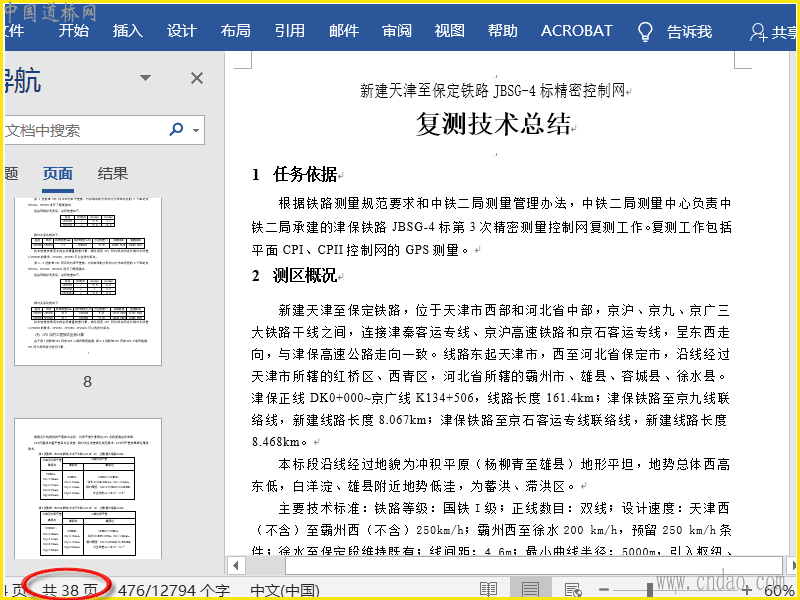Open the 引用 ribbon tab
This screenshot has width=800, height=600.
[289, 31]
